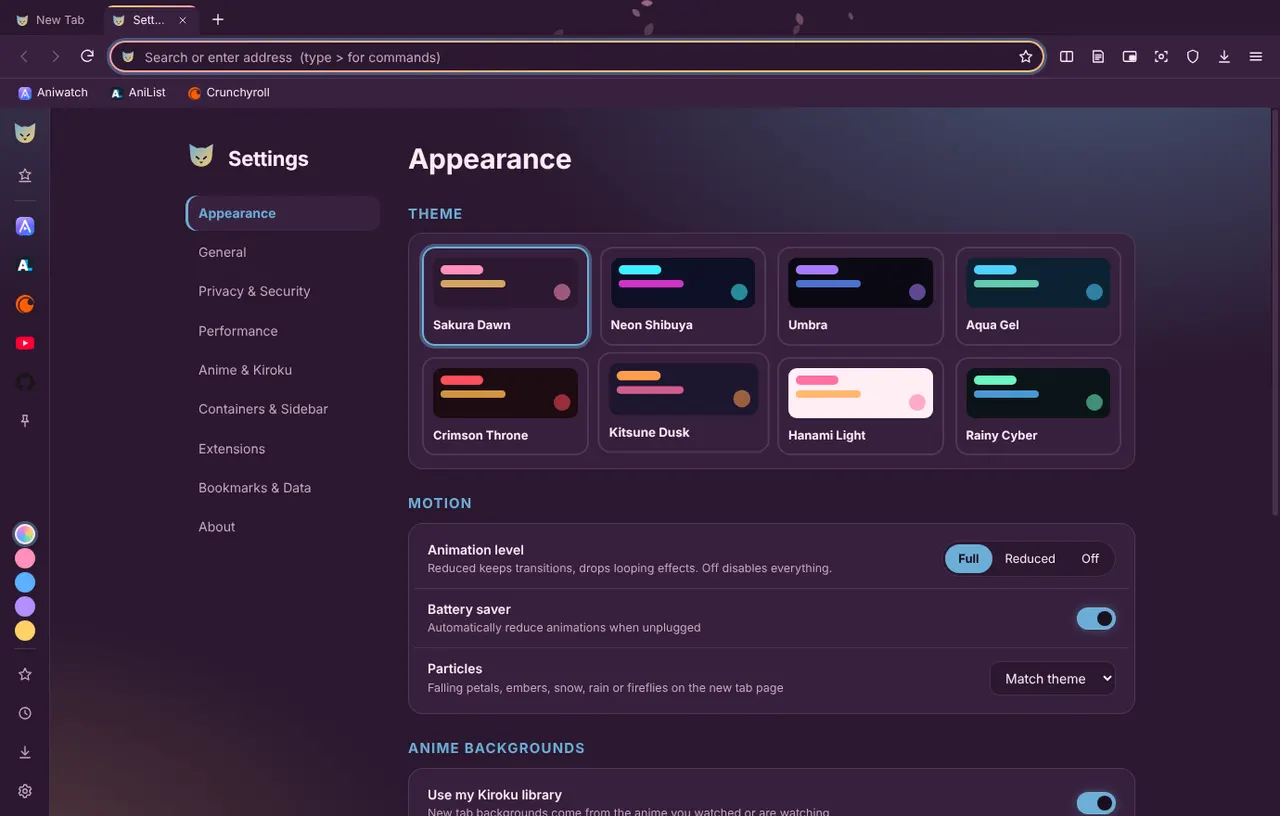Open the AniList sidebar icon
Screen dimensions: 1280x816
point(25,265)
